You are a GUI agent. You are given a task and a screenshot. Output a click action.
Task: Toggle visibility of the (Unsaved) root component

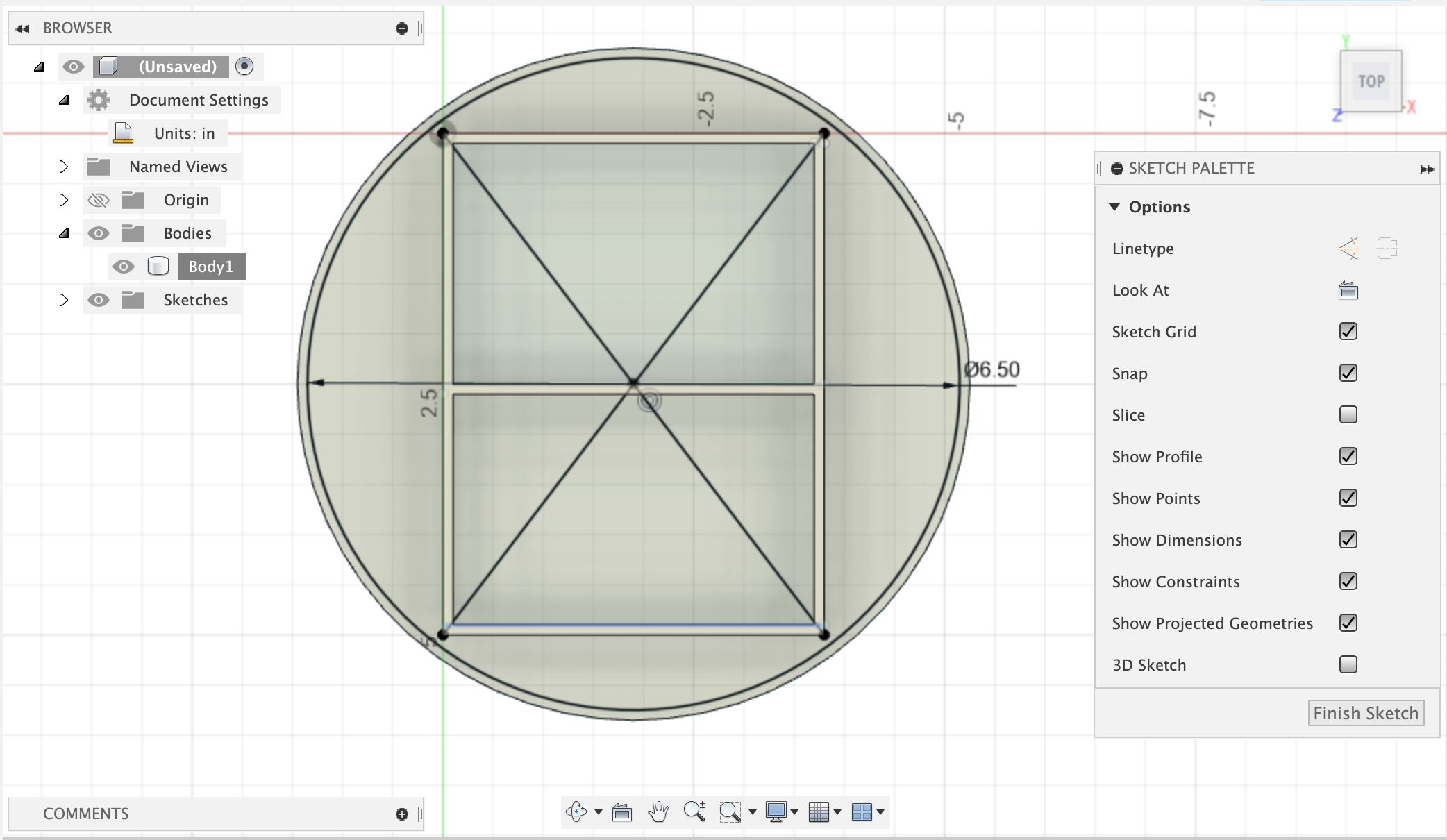tap(74, 67)
